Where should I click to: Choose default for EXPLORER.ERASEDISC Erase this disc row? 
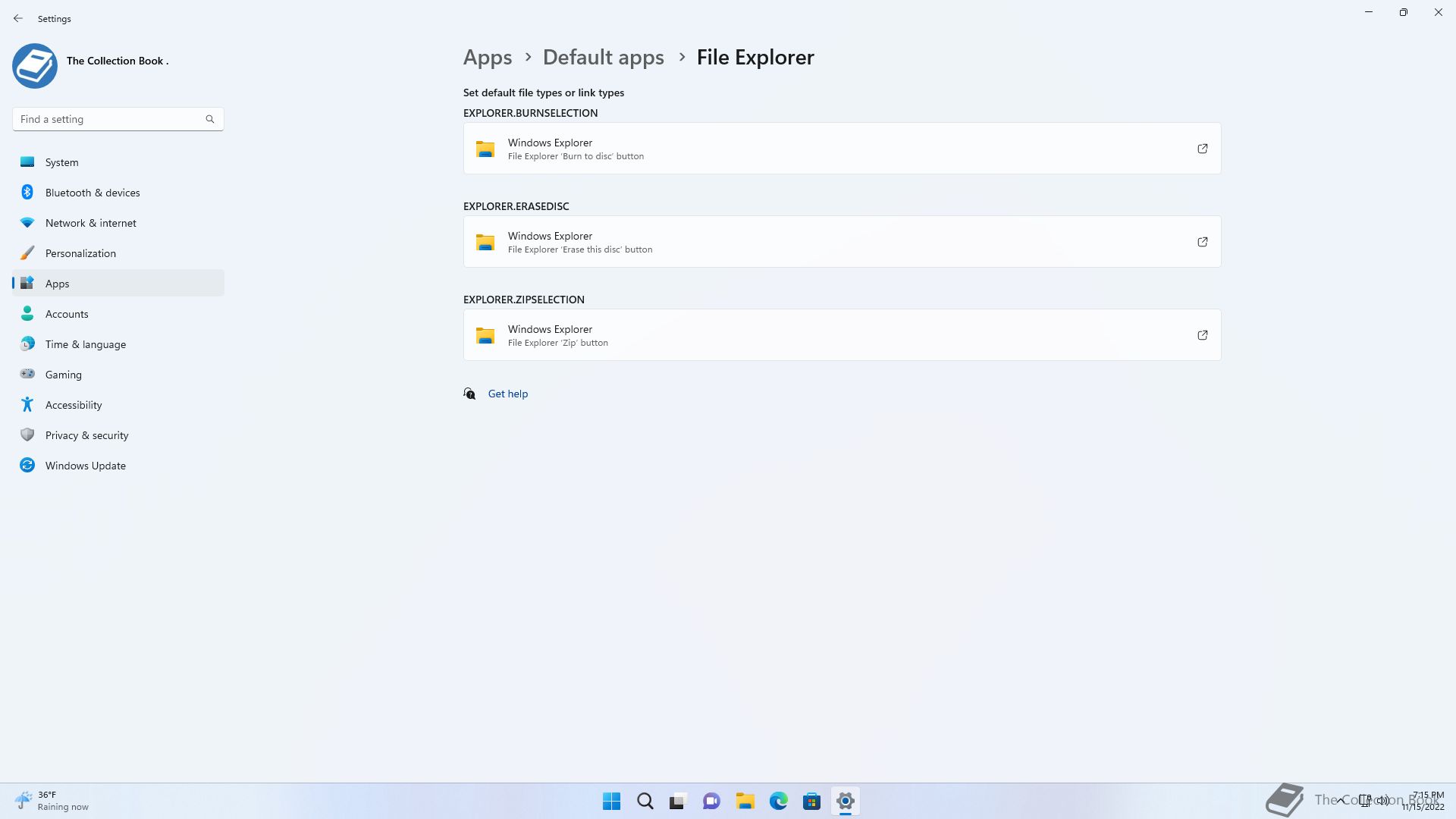click(843, 242)
